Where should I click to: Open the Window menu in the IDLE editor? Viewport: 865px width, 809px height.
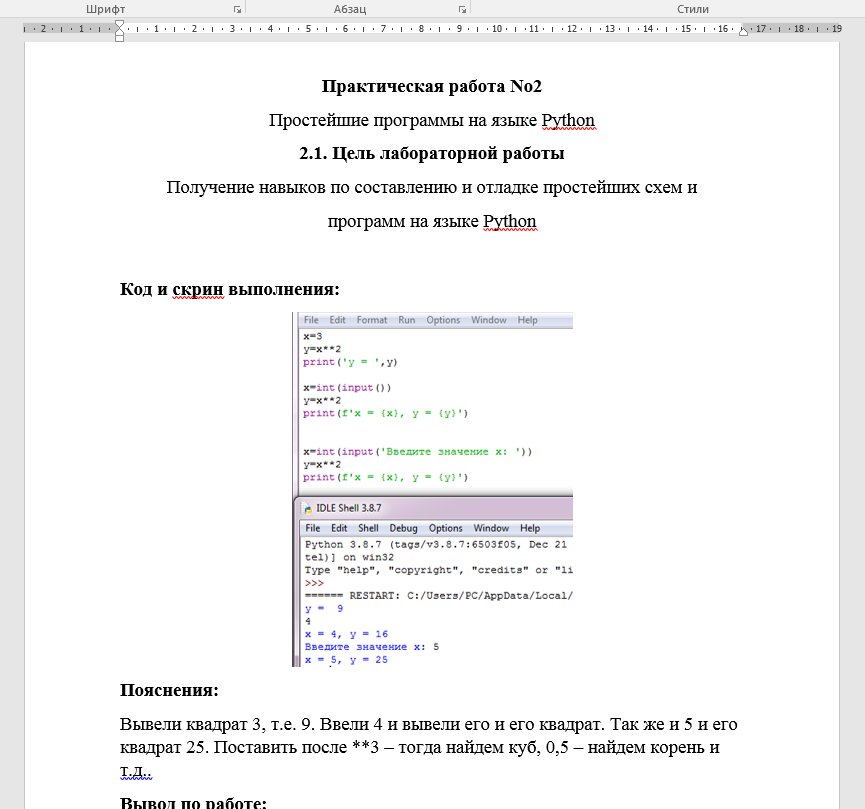pos(488,319)
